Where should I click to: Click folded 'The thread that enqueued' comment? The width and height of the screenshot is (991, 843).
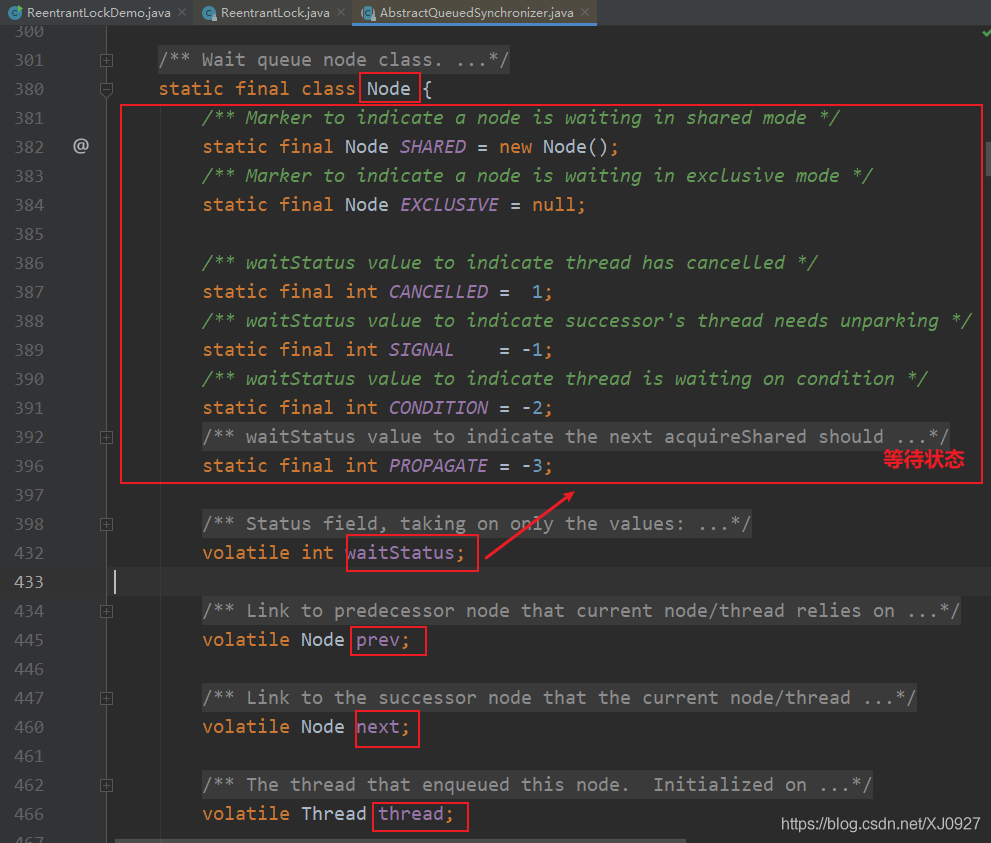pos(537,785)
